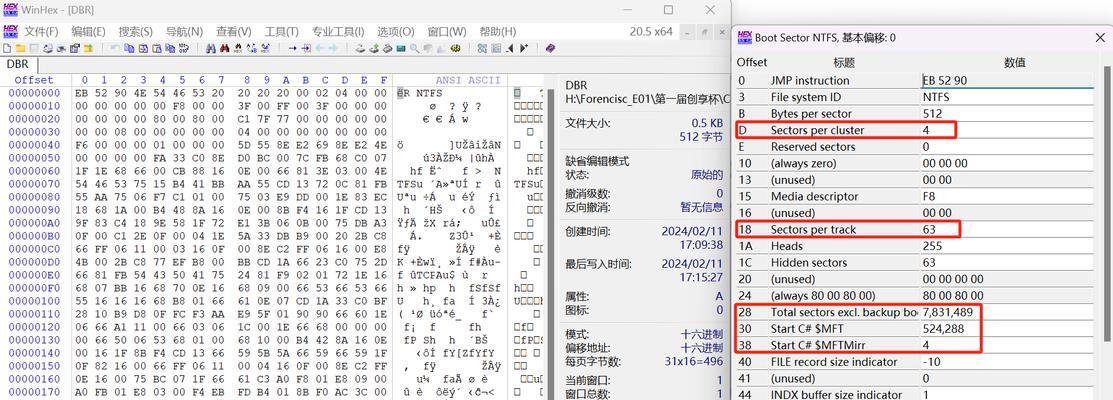Clone disk using the green arrow drive icon
This screenshot has height=400, width=1113.
(x=373, y=48)
